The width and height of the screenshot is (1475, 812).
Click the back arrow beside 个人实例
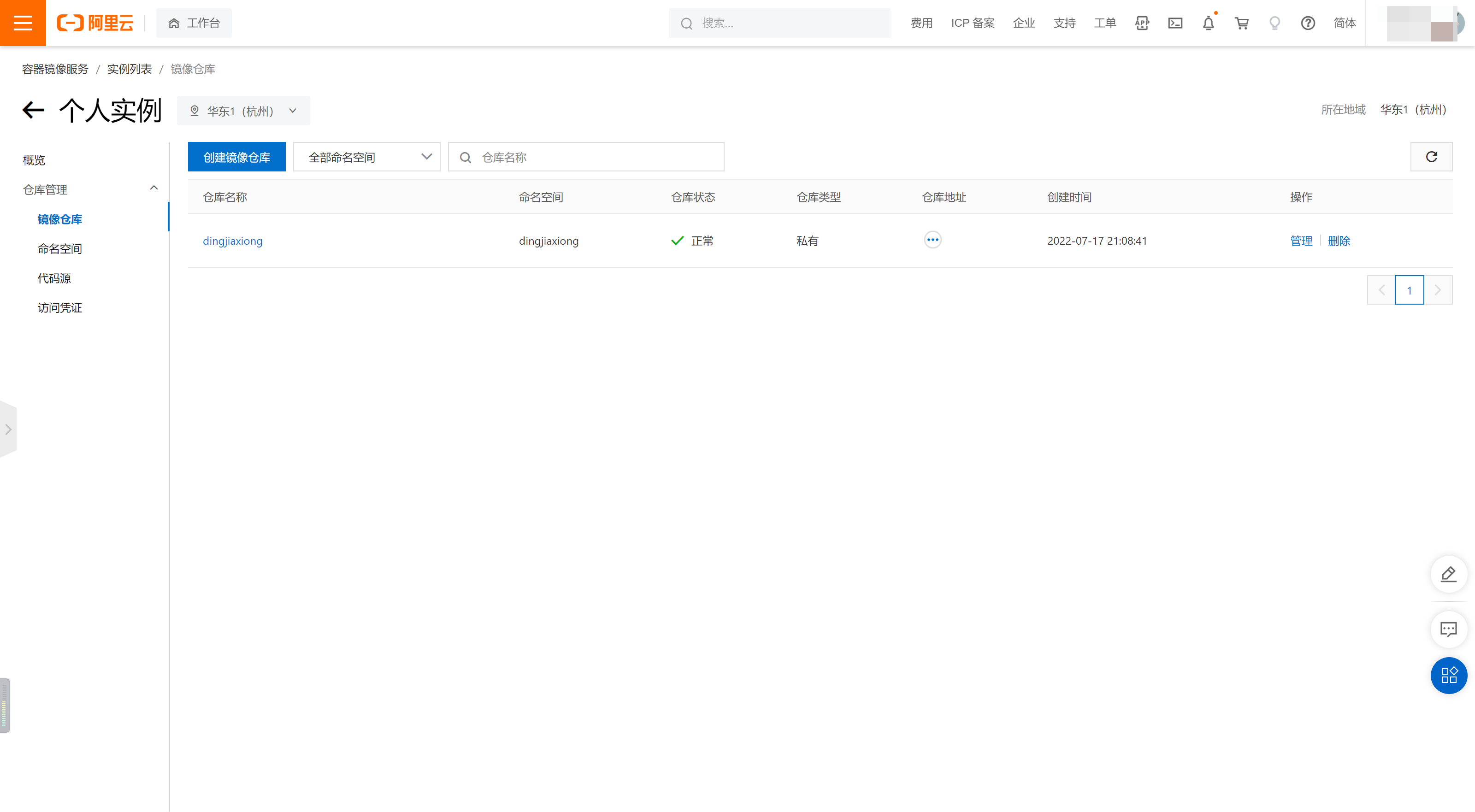coord(33,110)
